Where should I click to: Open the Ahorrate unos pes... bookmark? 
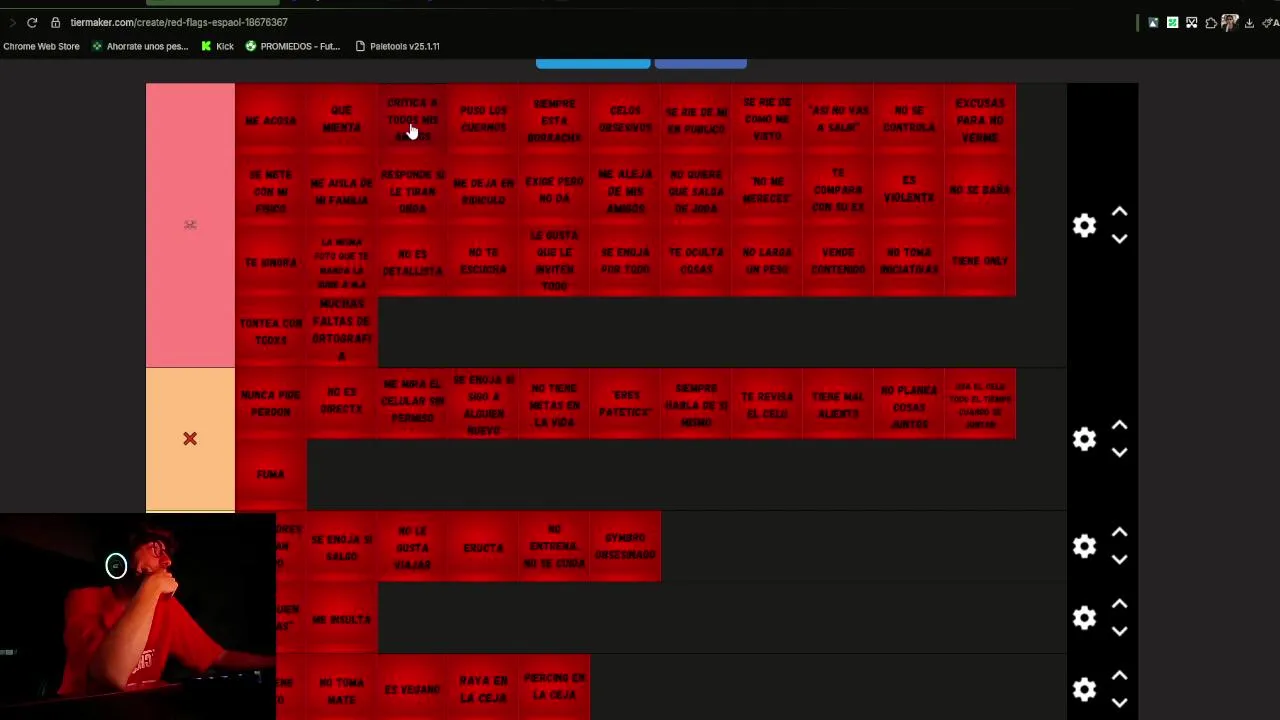[x=140, y=46]
